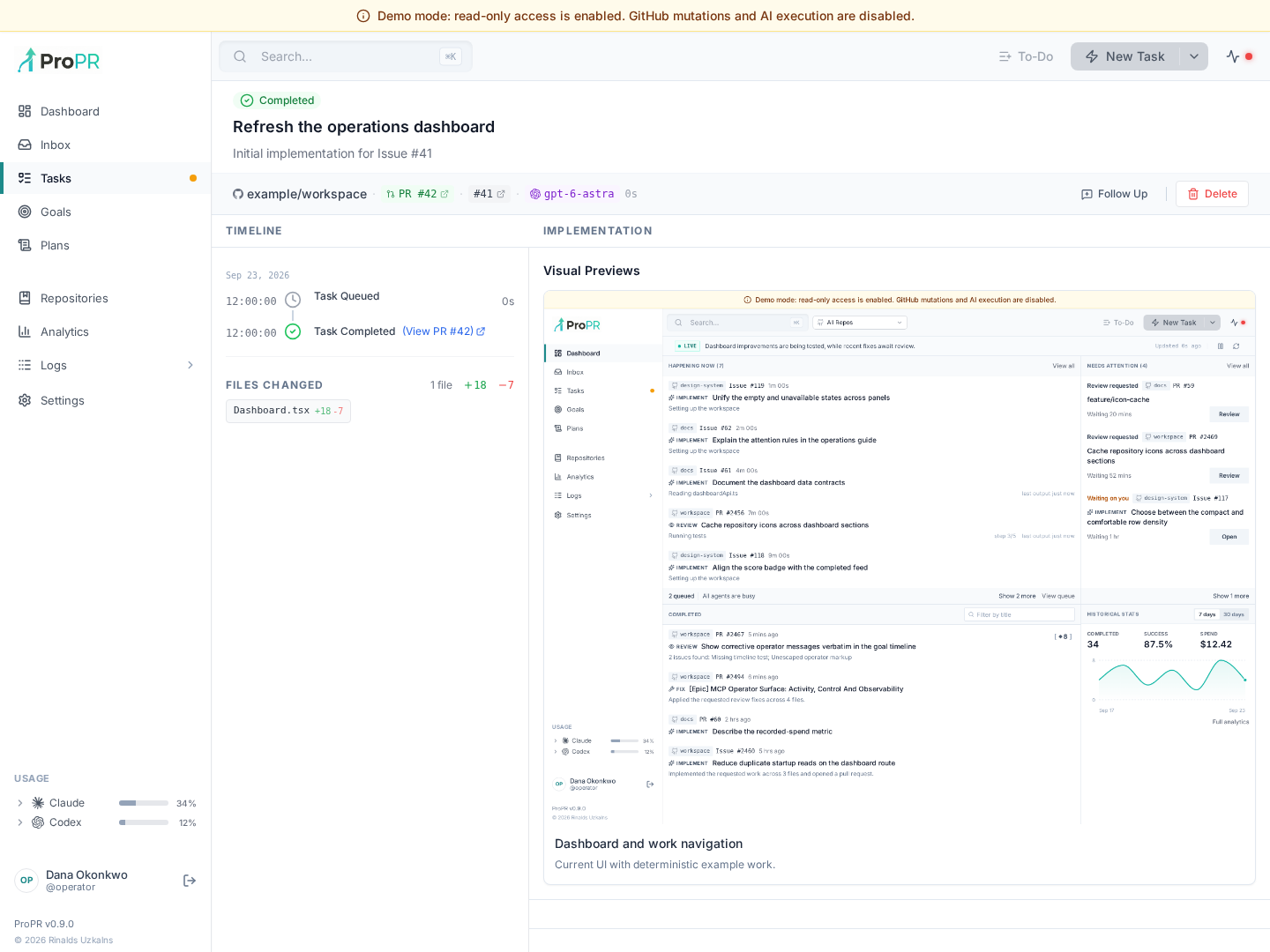Open the example/workspace repository link
Viewport: 1270px width, 952px height.
(x=300, y=194)
